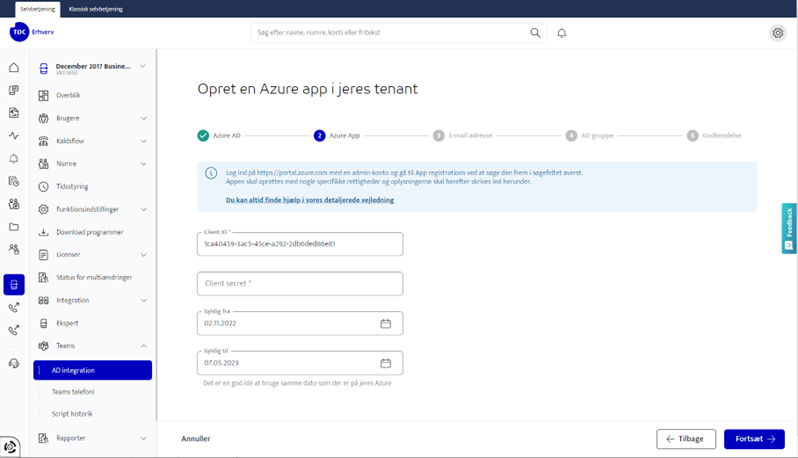Viewport: 798px width, 458px height.
Task: Click the Godkendelse step label
Action: [x=722, y=135]
